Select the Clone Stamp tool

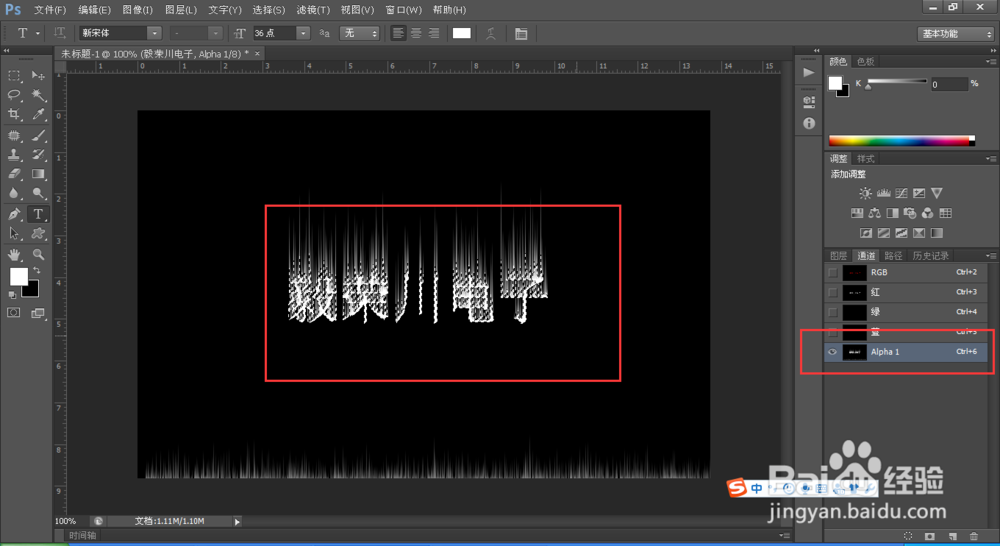[14, 154]
